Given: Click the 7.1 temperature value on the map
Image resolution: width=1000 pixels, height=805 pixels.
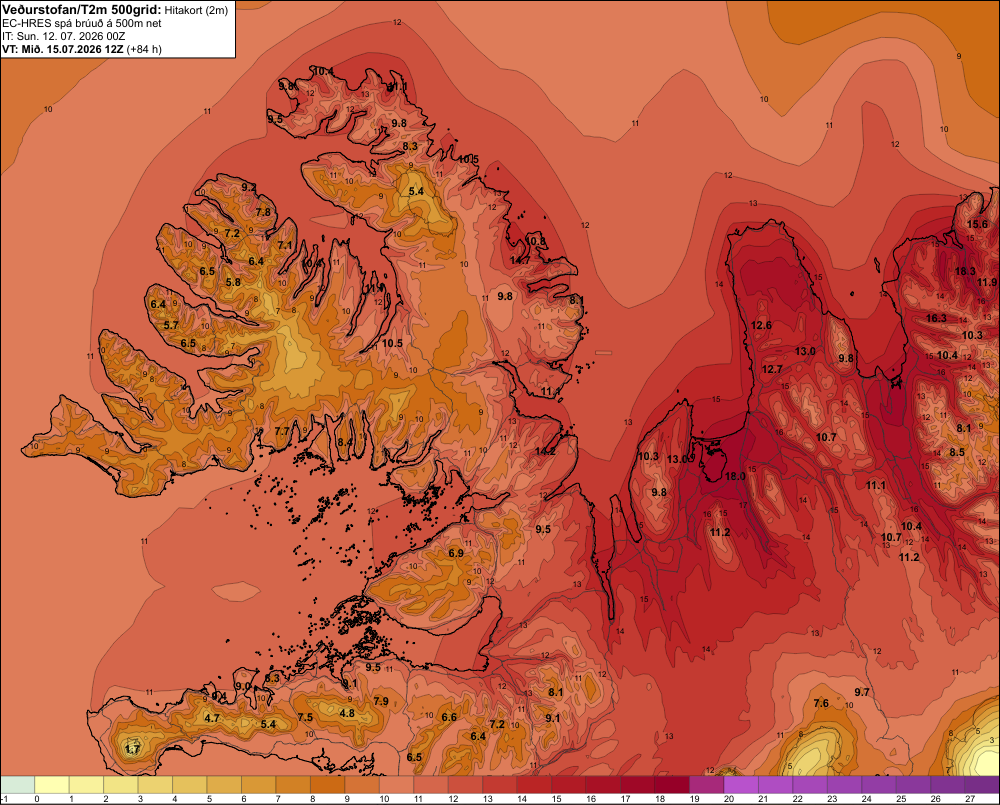Looking at the screenshot, I should click(x=285, y=245).
